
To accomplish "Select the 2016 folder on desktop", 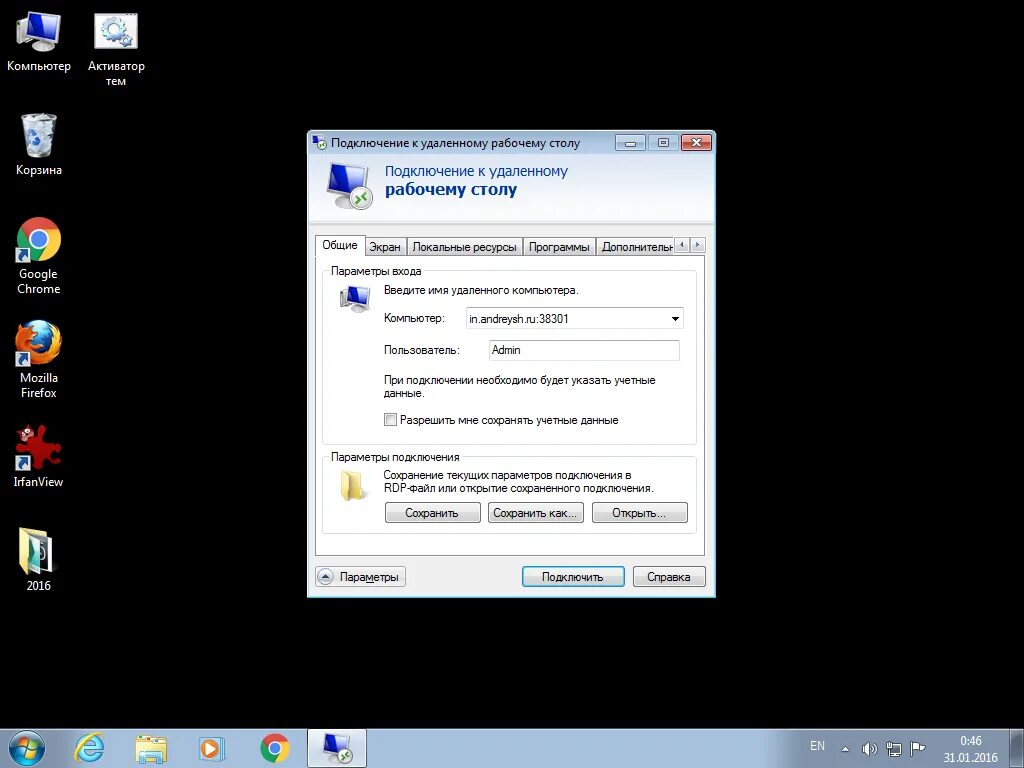I will tap(38, 559).
